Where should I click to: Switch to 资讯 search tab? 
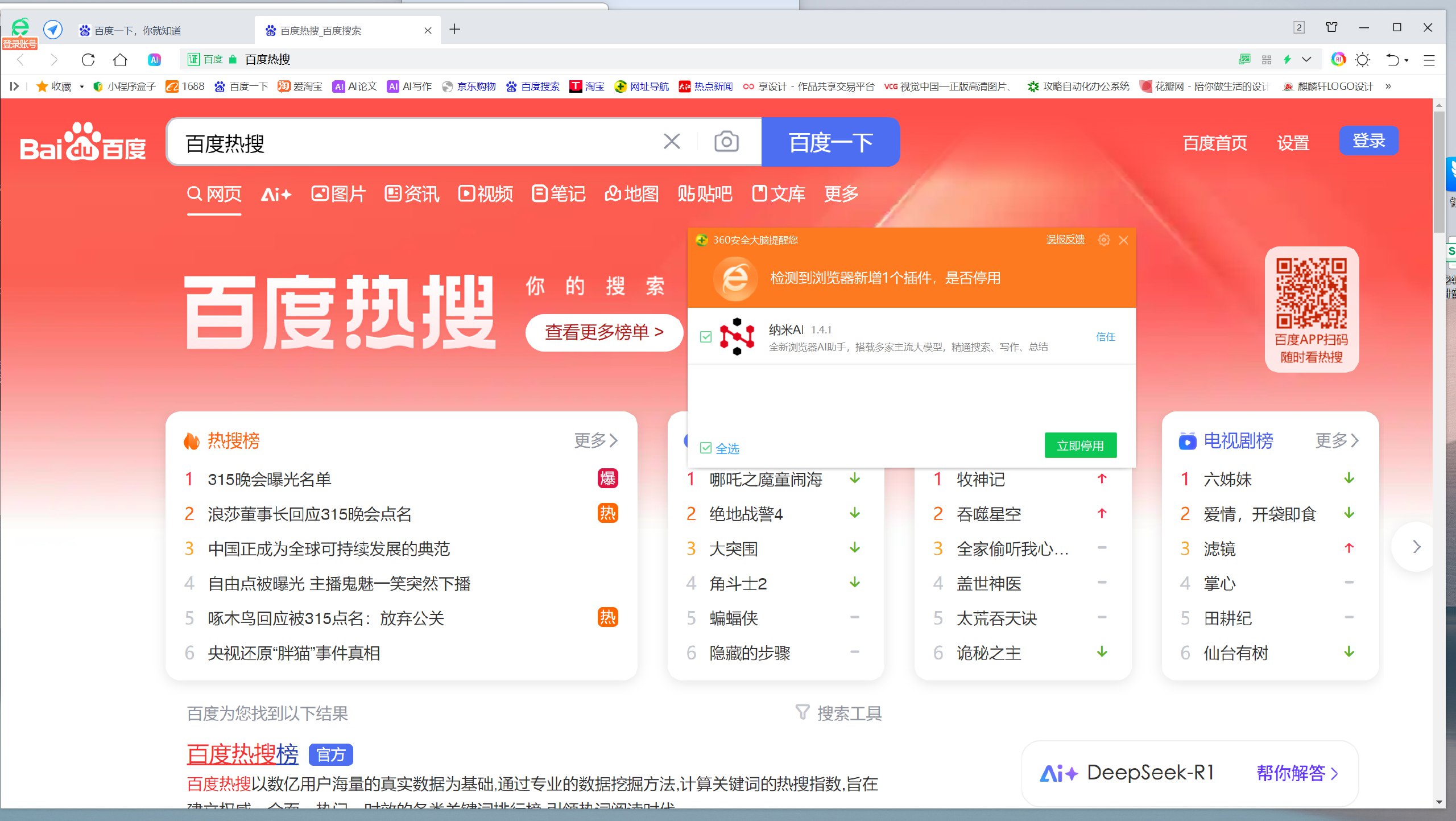(x=412, y=194)
